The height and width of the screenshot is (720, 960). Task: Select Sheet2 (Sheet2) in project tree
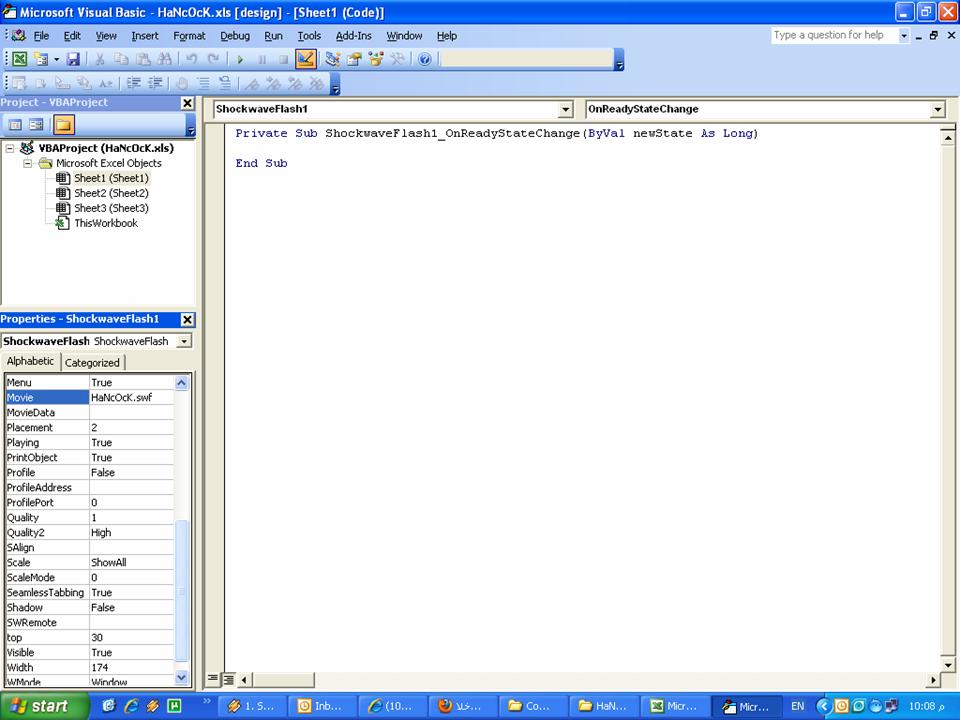point(111,193)
